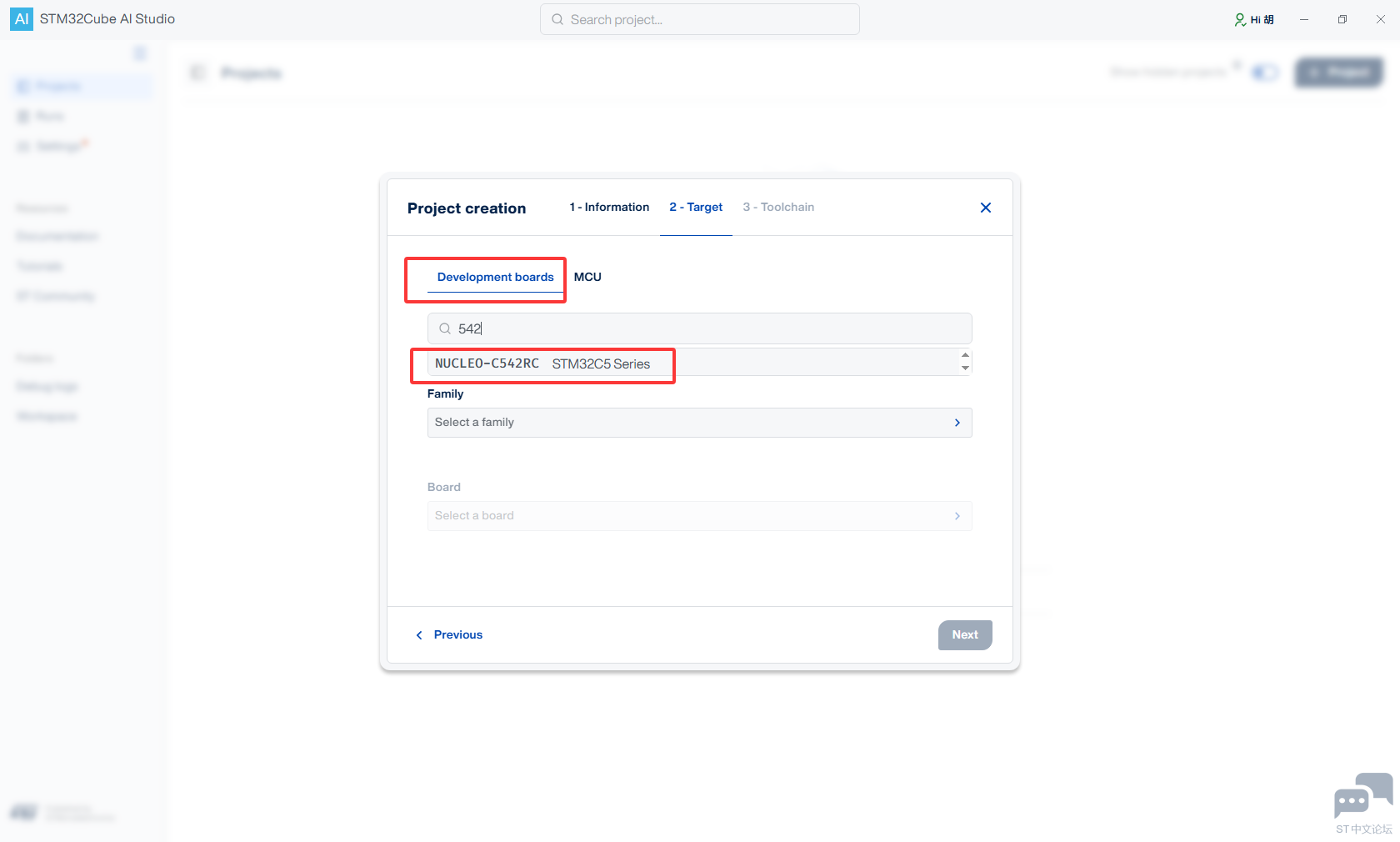Click the Previous arrow chevron icon
Screen dimensions: 1400x842
point(419,635)
